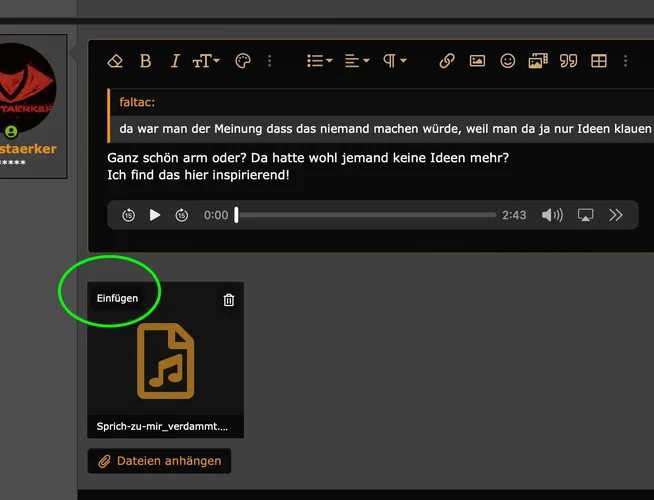Open the font size dropdown

coord(206,61)
